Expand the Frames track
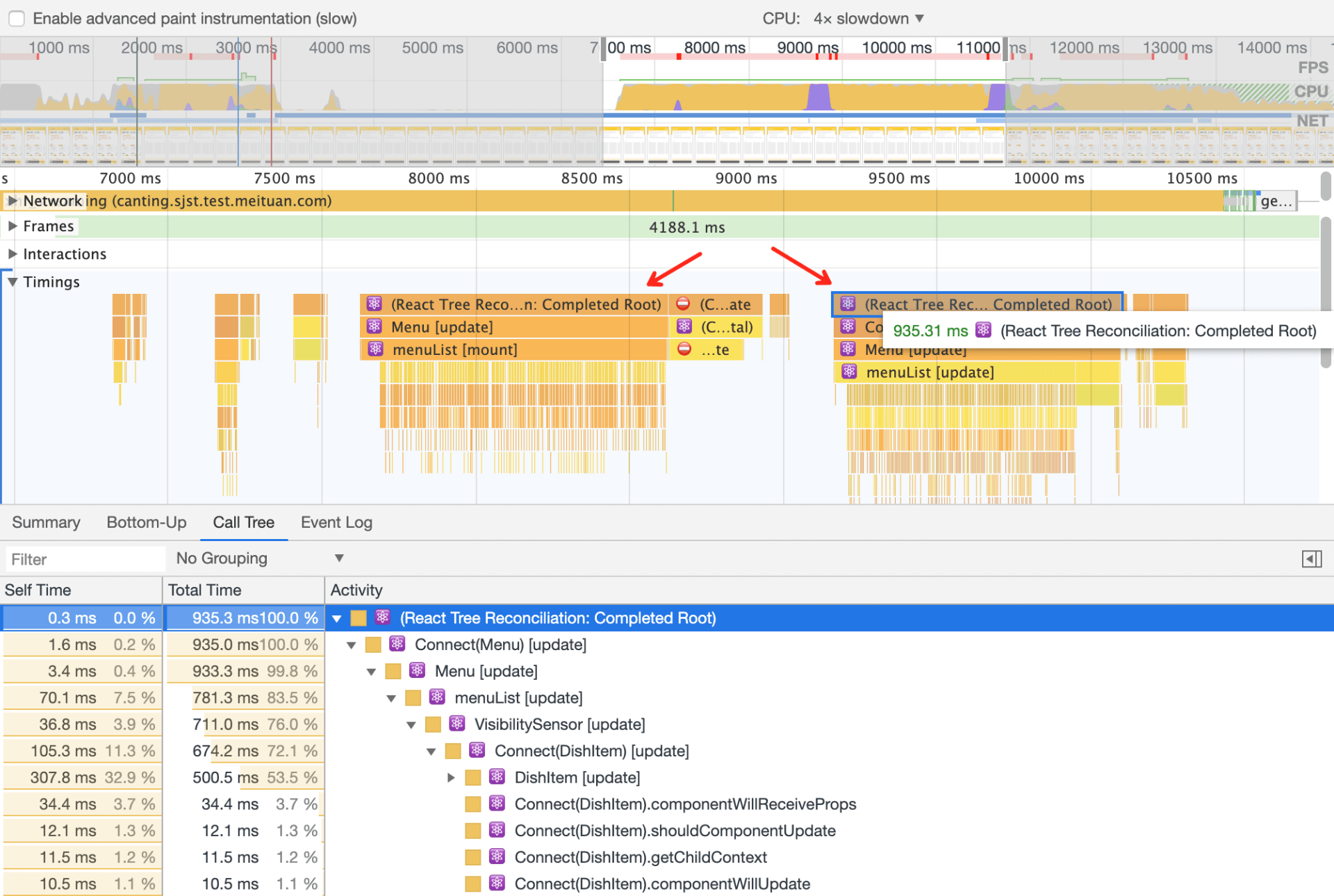1334x896 pixels. point(12,226)
